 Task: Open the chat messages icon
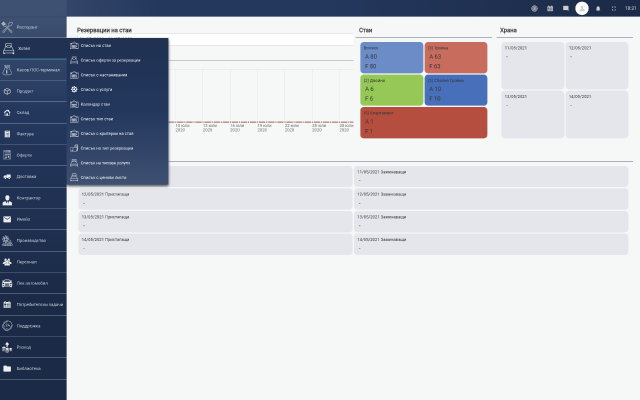[x=566, y=7]
